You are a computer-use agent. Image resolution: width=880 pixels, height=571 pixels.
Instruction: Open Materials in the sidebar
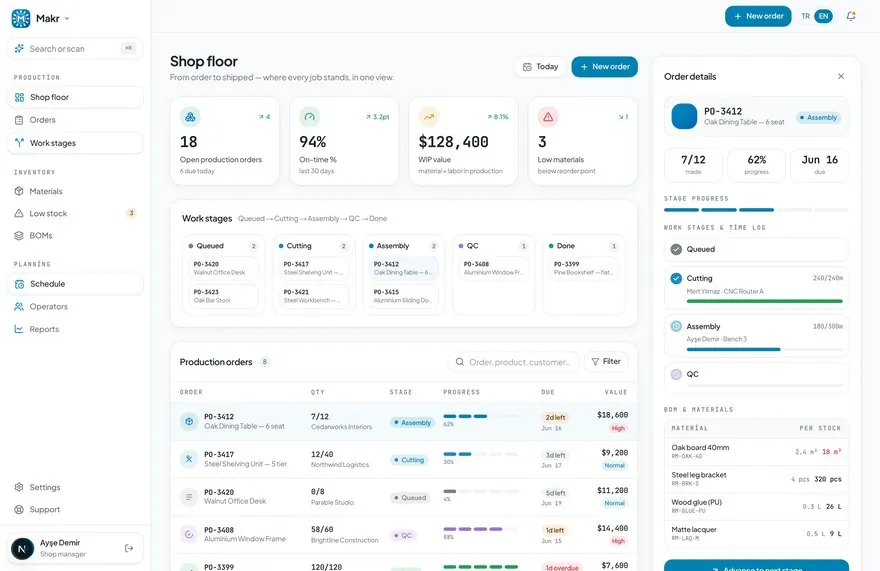75,191
